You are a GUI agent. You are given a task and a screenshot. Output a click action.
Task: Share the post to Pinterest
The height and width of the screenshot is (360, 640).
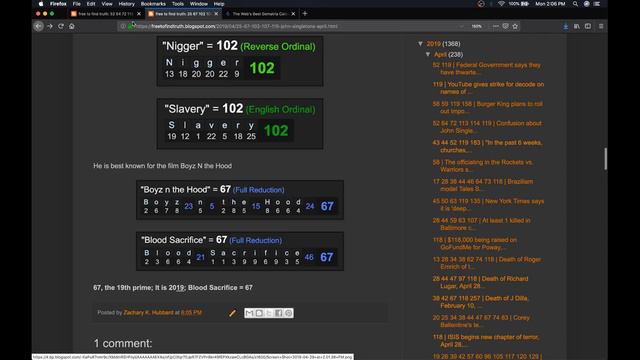pos(288,313)
